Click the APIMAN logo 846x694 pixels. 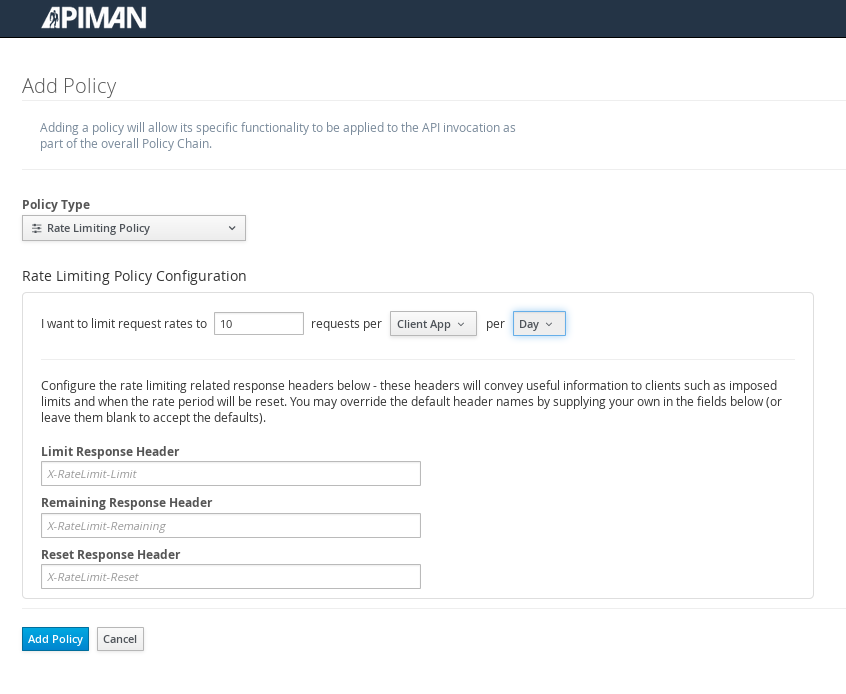click(x=94, y=18)
